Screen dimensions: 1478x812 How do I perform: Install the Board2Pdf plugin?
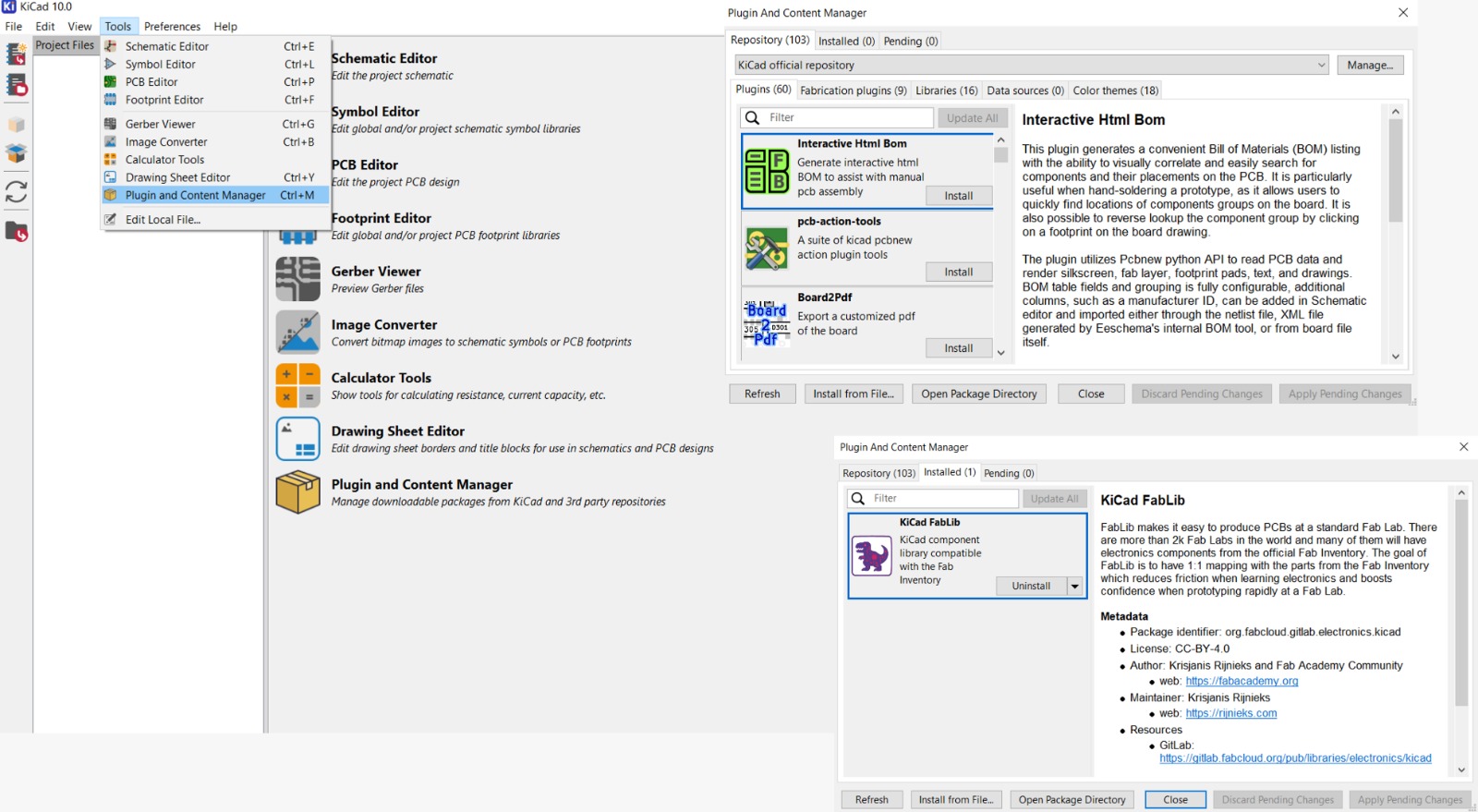click(x=959, y=348)
